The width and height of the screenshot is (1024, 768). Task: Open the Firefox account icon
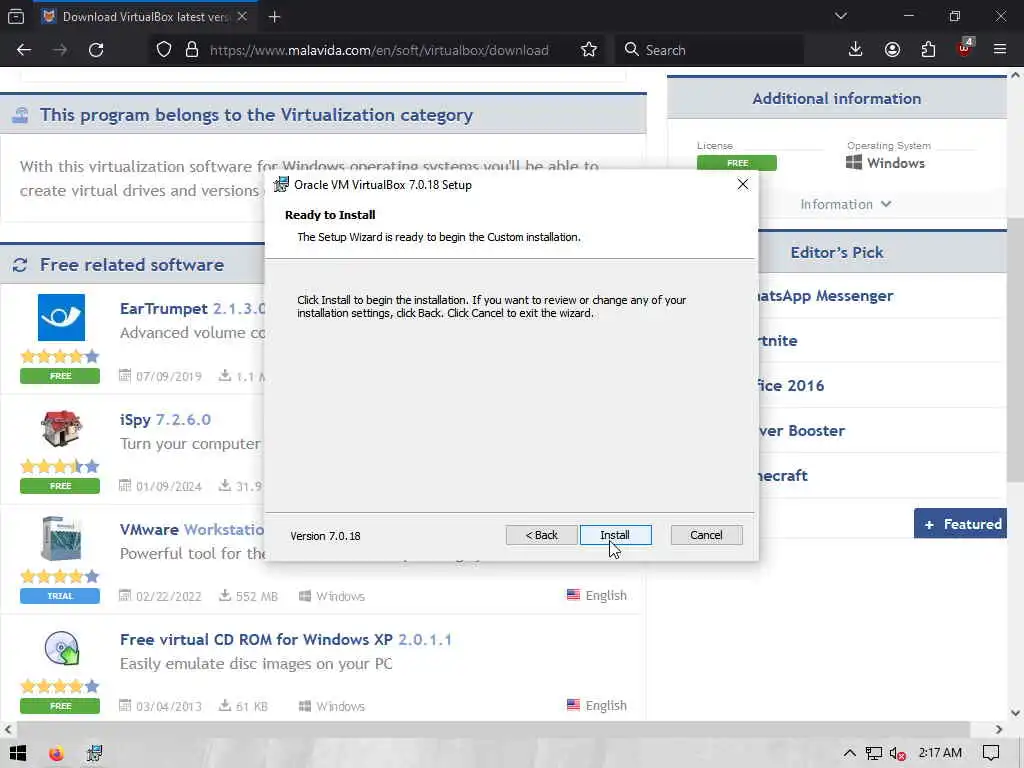[892, 50]
